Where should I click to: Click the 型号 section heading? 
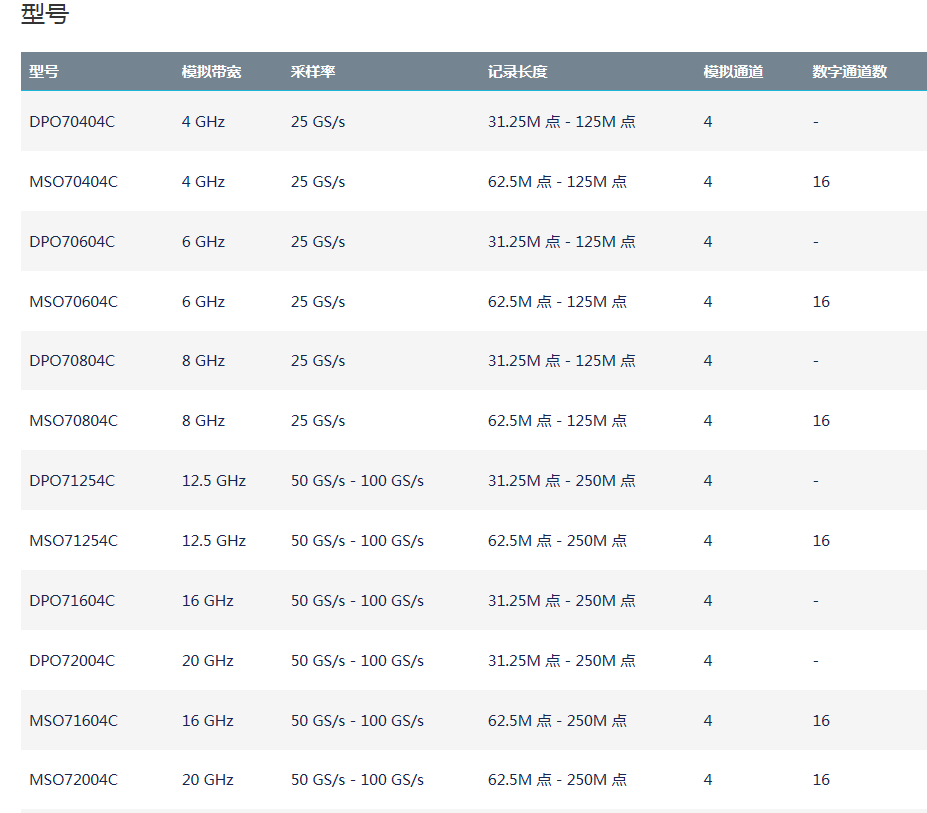pyautogui.click(x=45, y=14)
